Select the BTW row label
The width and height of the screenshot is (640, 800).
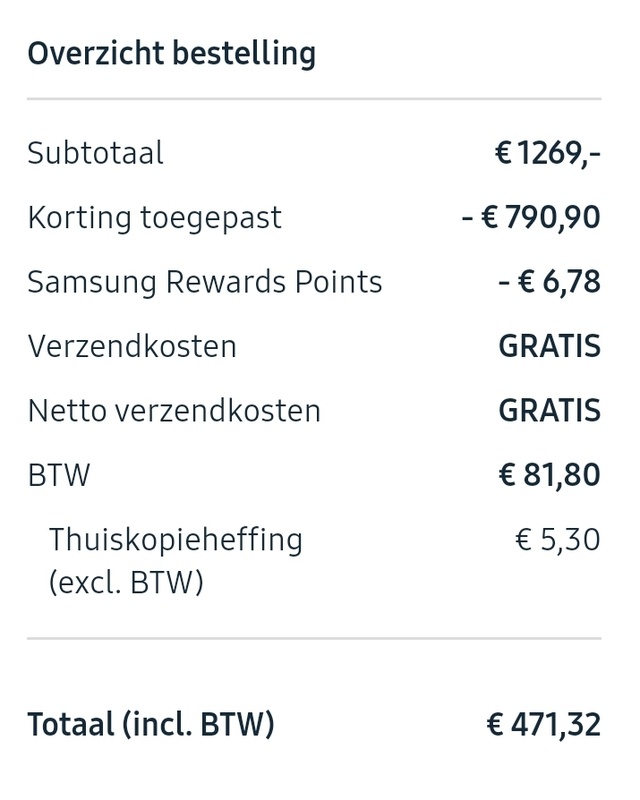tap(59, 474)
